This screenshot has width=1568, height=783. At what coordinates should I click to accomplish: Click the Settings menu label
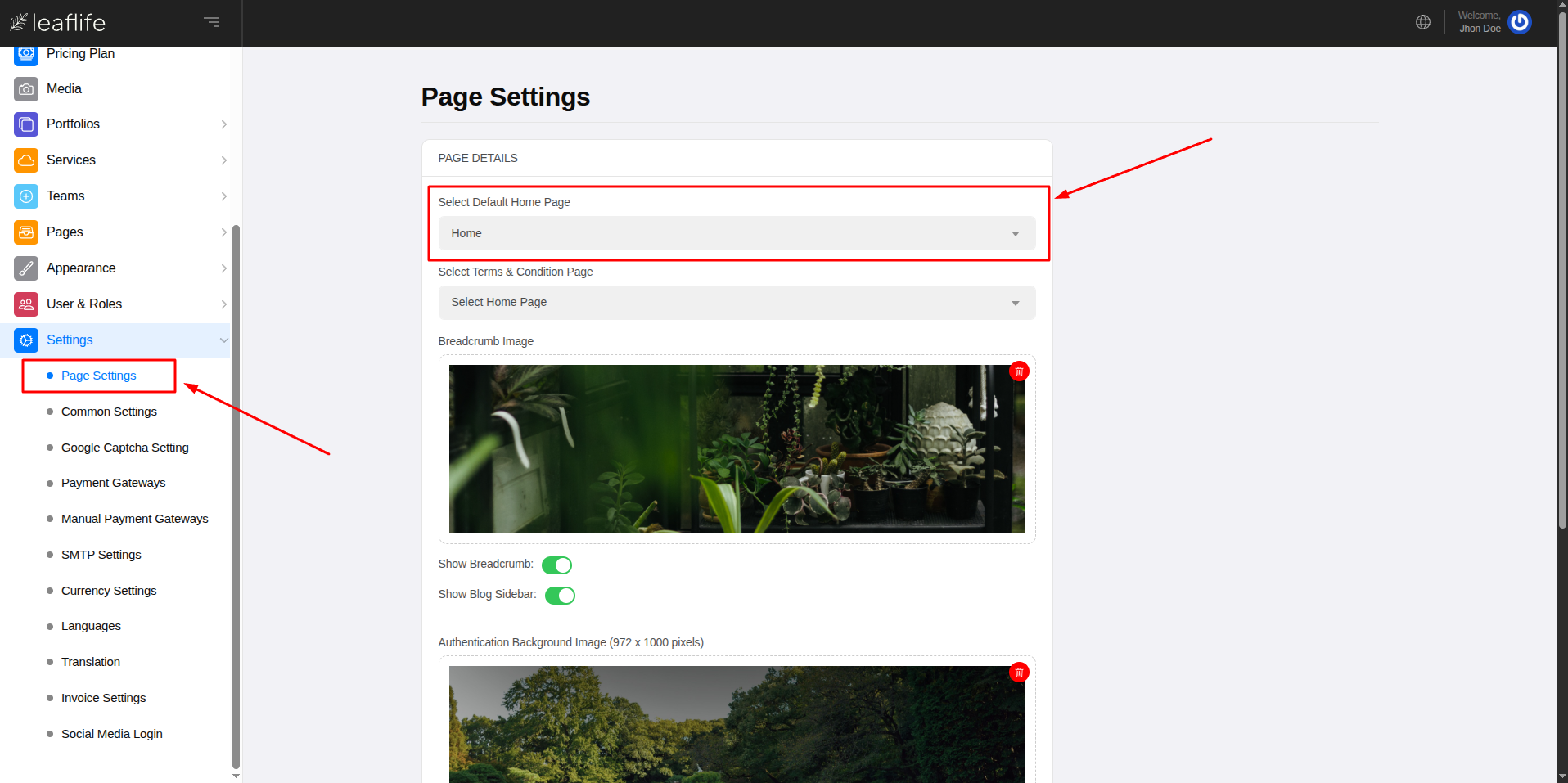click(x=70, y=340)
